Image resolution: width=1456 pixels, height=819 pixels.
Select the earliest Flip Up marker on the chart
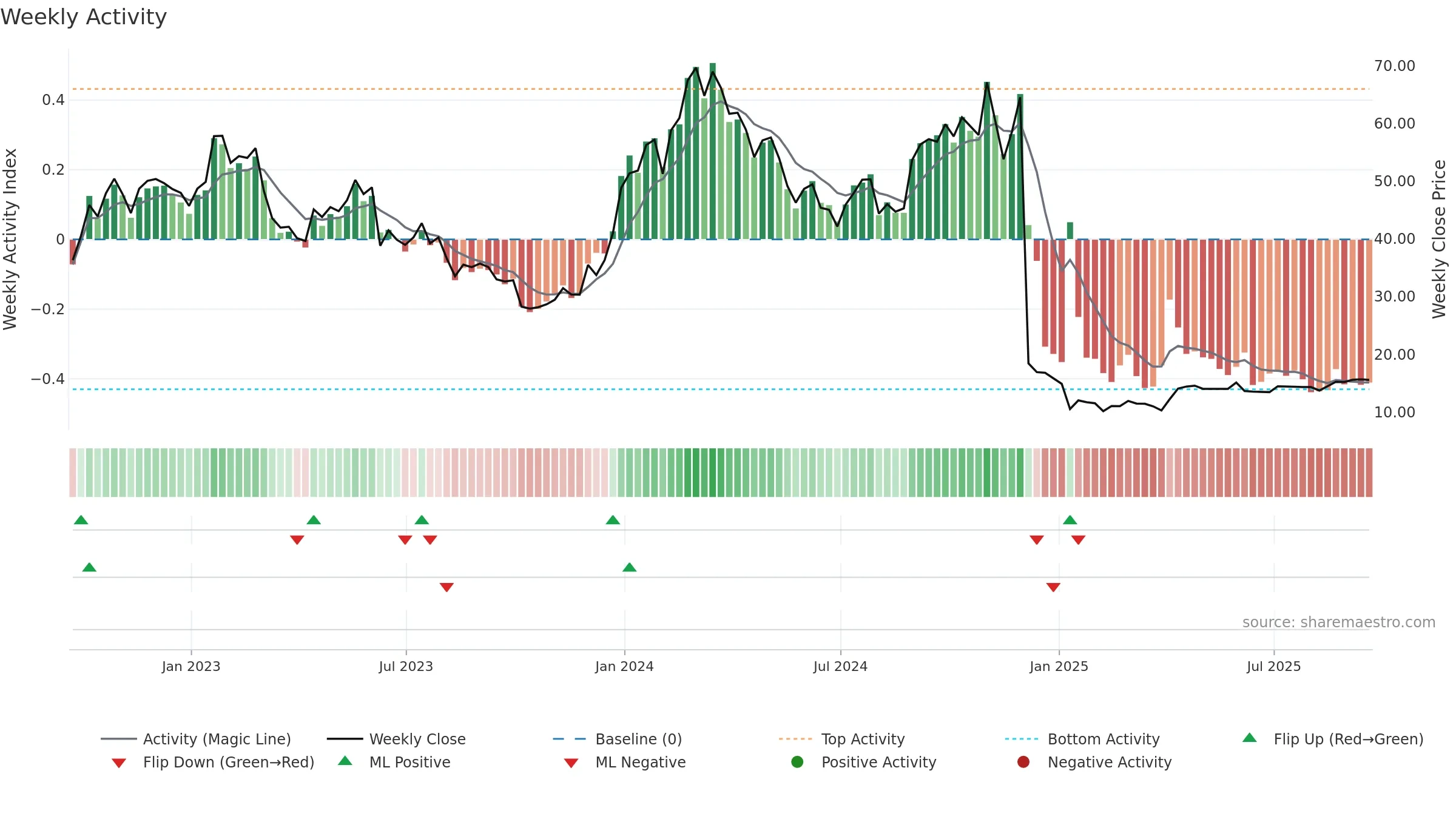pyautogui.click(x=81, y=520)
